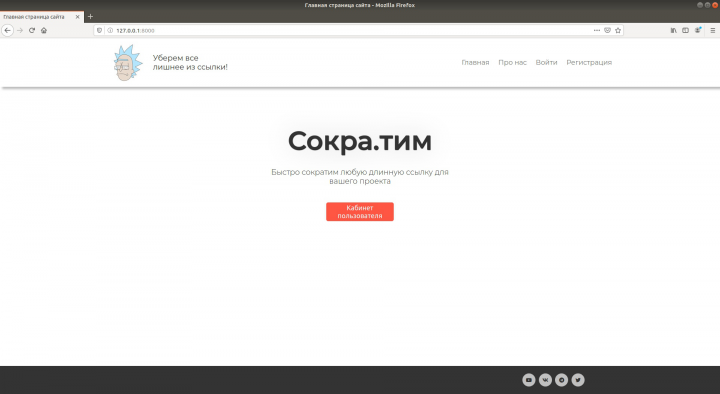Viewport: 720px width, 394px height.
Task: Open the Firefox library icon
Action: [x=673, y=30]
